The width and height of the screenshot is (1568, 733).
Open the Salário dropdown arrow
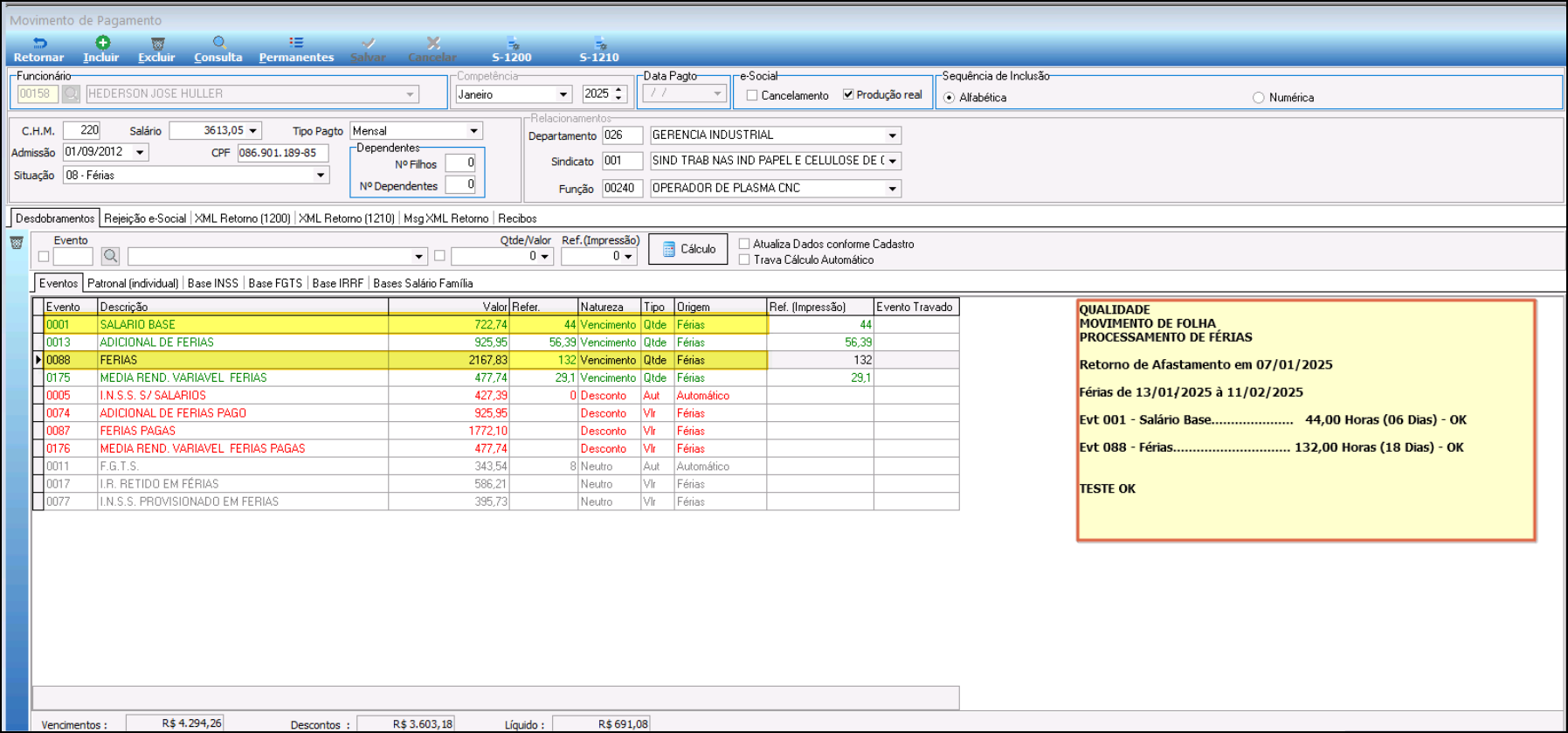(253, 131)
